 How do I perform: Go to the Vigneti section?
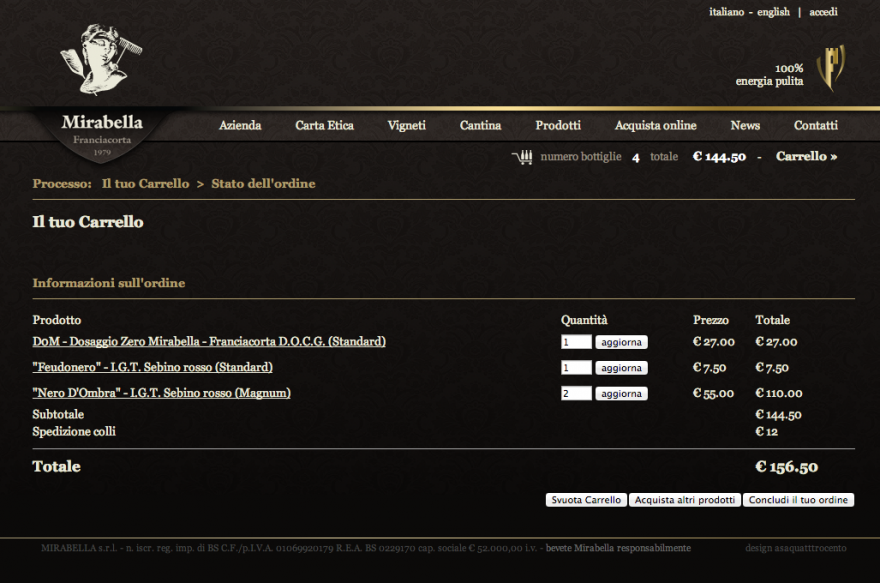pyautogui.click(x=406, y=125)
